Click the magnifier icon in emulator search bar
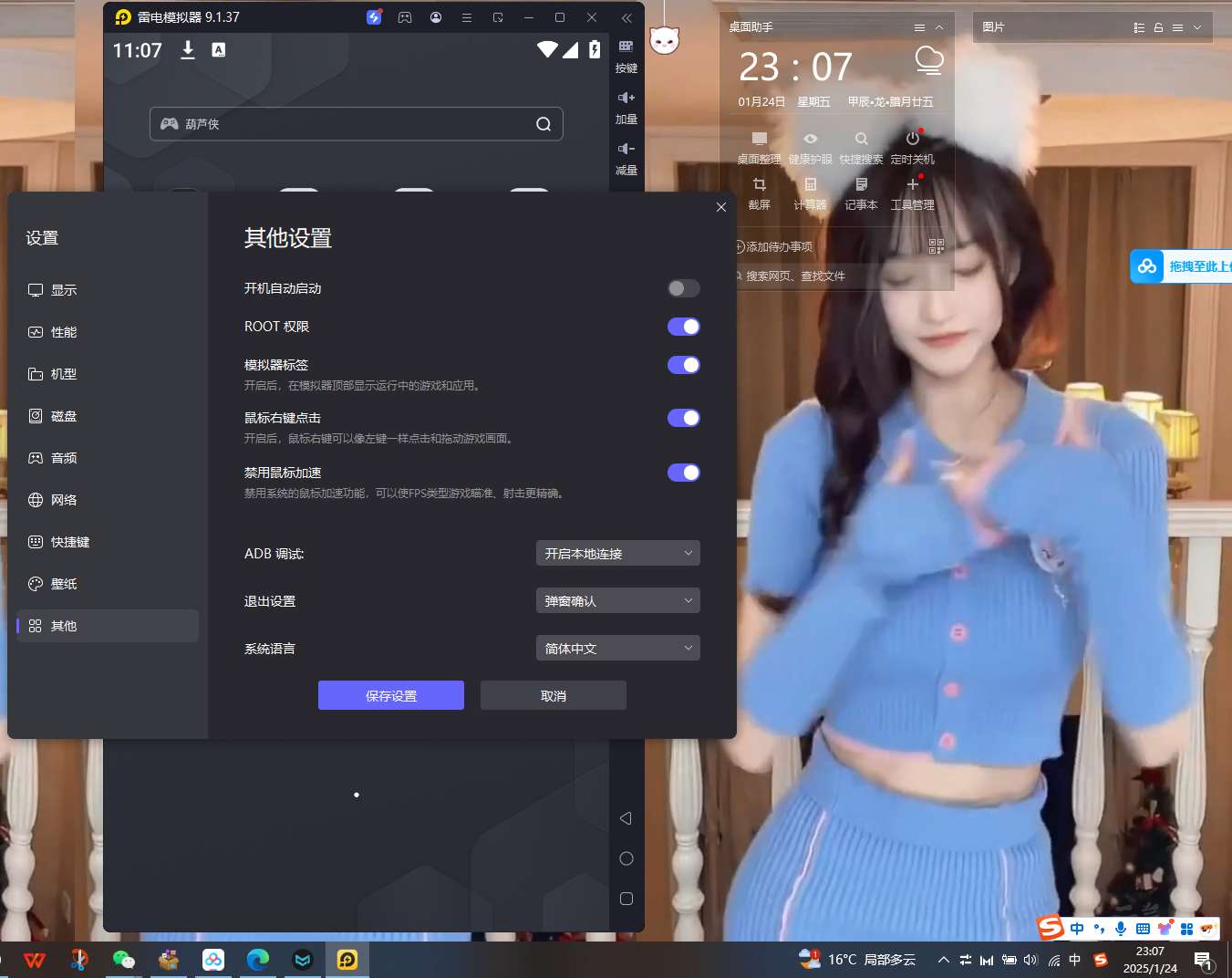 point(544,124)
